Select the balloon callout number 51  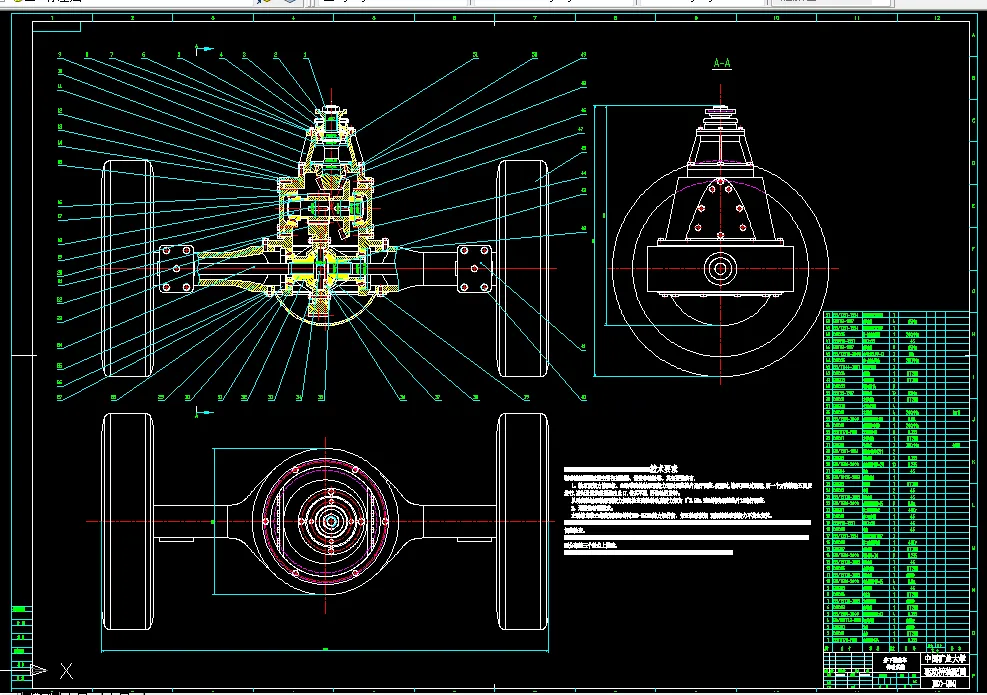click(x=475, y=55)
